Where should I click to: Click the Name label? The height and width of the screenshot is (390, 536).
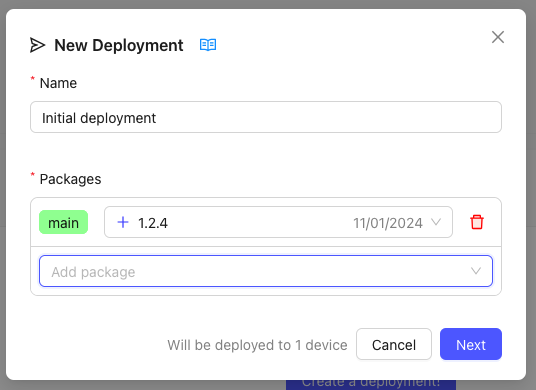[x=58, y=83]
